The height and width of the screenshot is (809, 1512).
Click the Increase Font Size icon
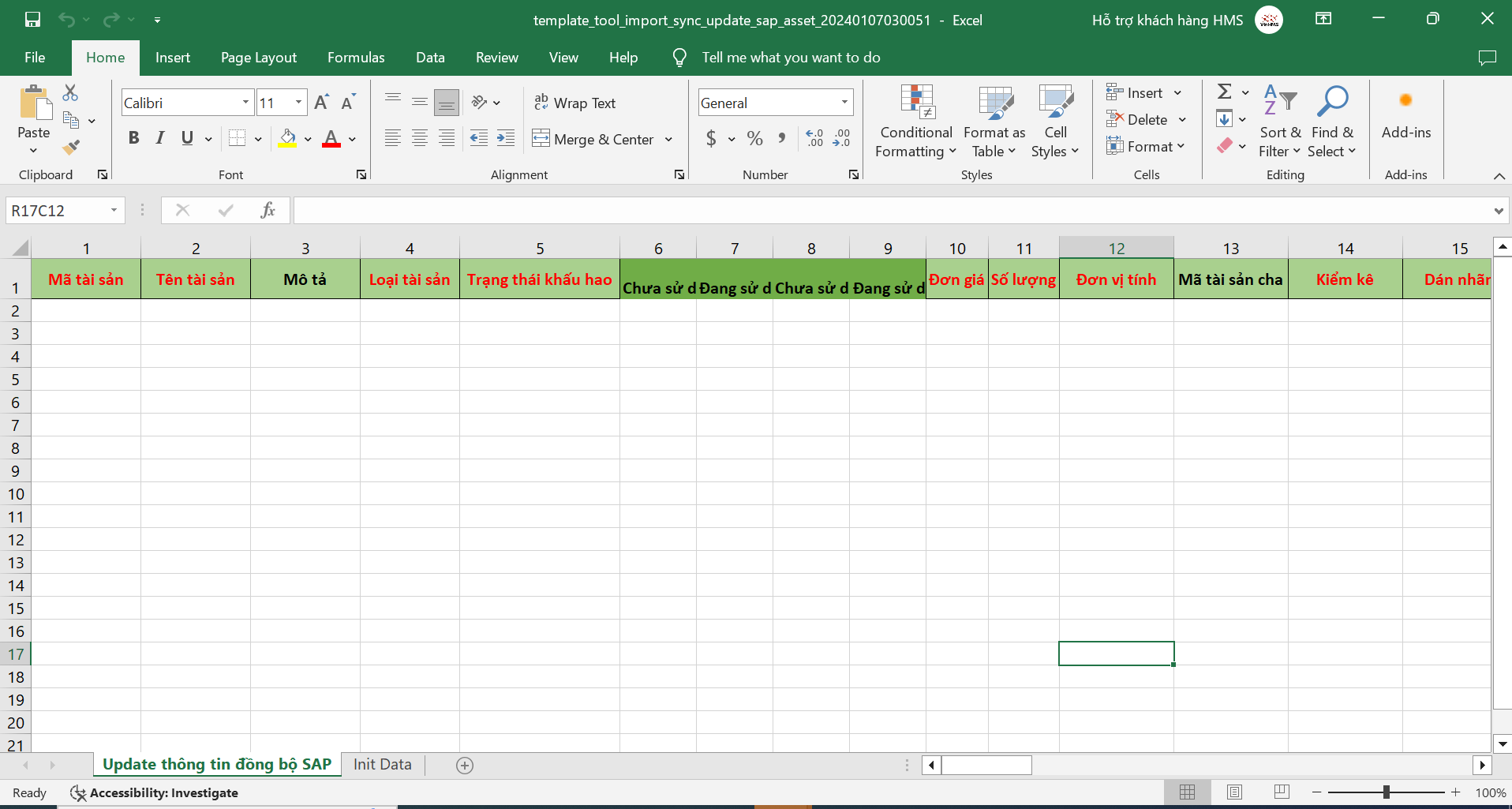click(321, 103)
